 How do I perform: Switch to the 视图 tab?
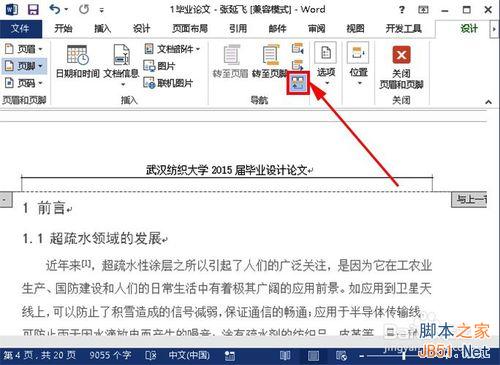pyautogui.click(x=355, y=29)
